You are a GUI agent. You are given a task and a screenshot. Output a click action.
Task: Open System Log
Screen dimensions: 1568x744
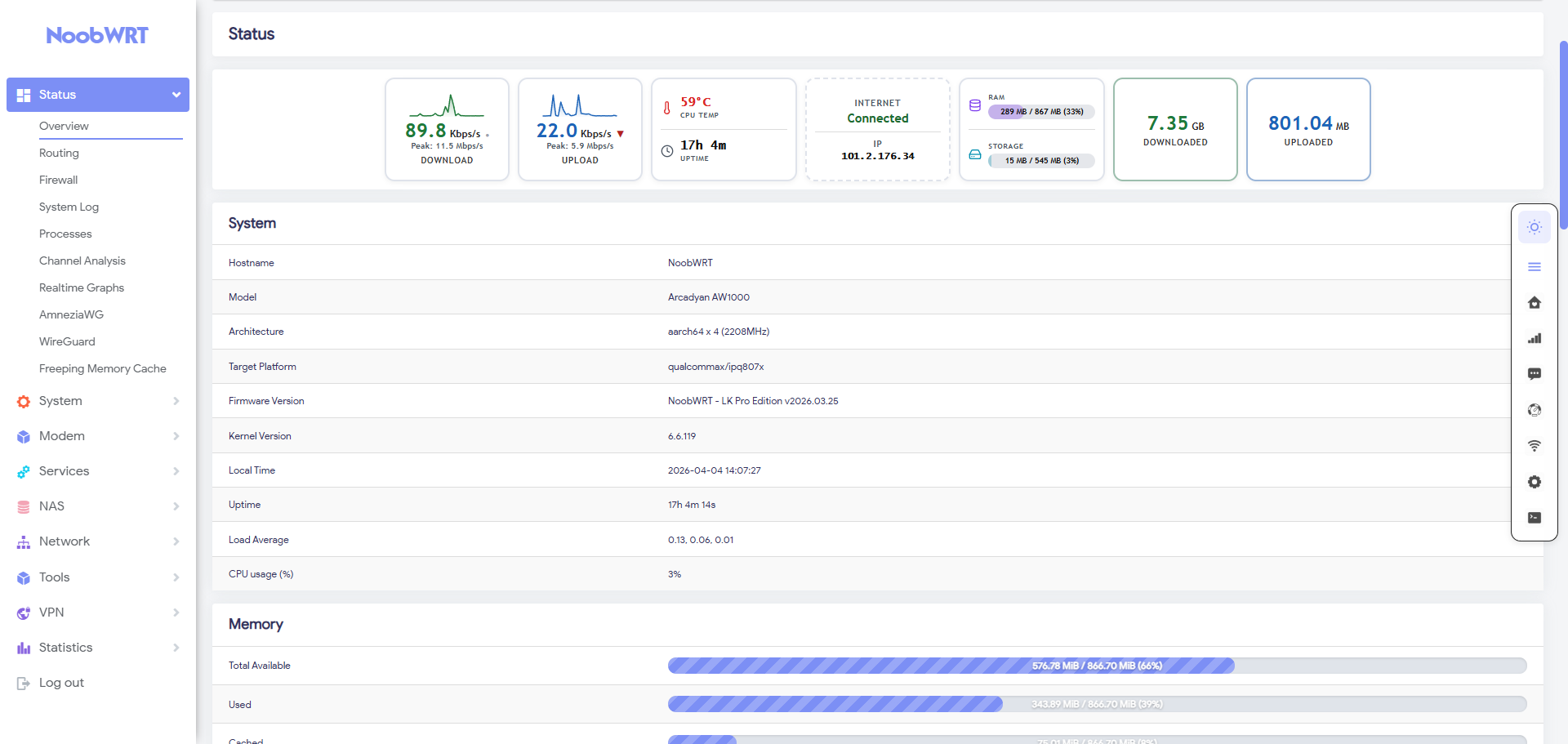pos(69,207)
